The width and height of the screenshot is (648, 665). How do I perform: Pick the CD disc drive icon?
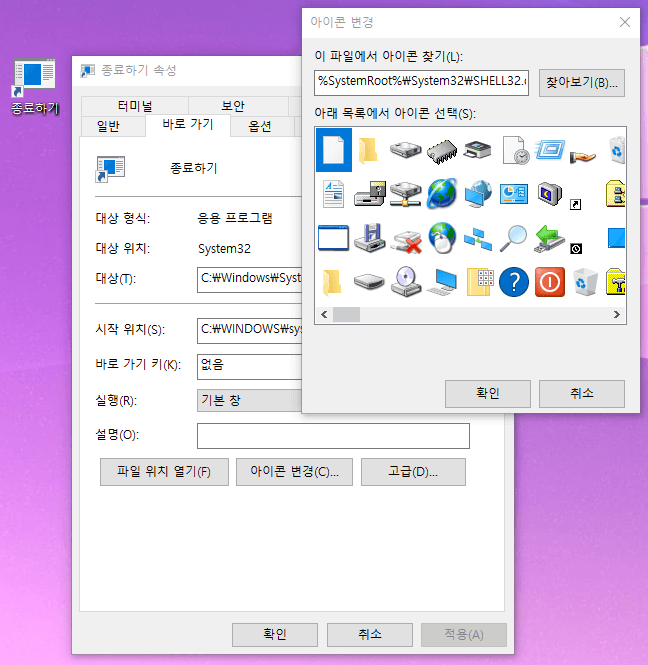406,282
